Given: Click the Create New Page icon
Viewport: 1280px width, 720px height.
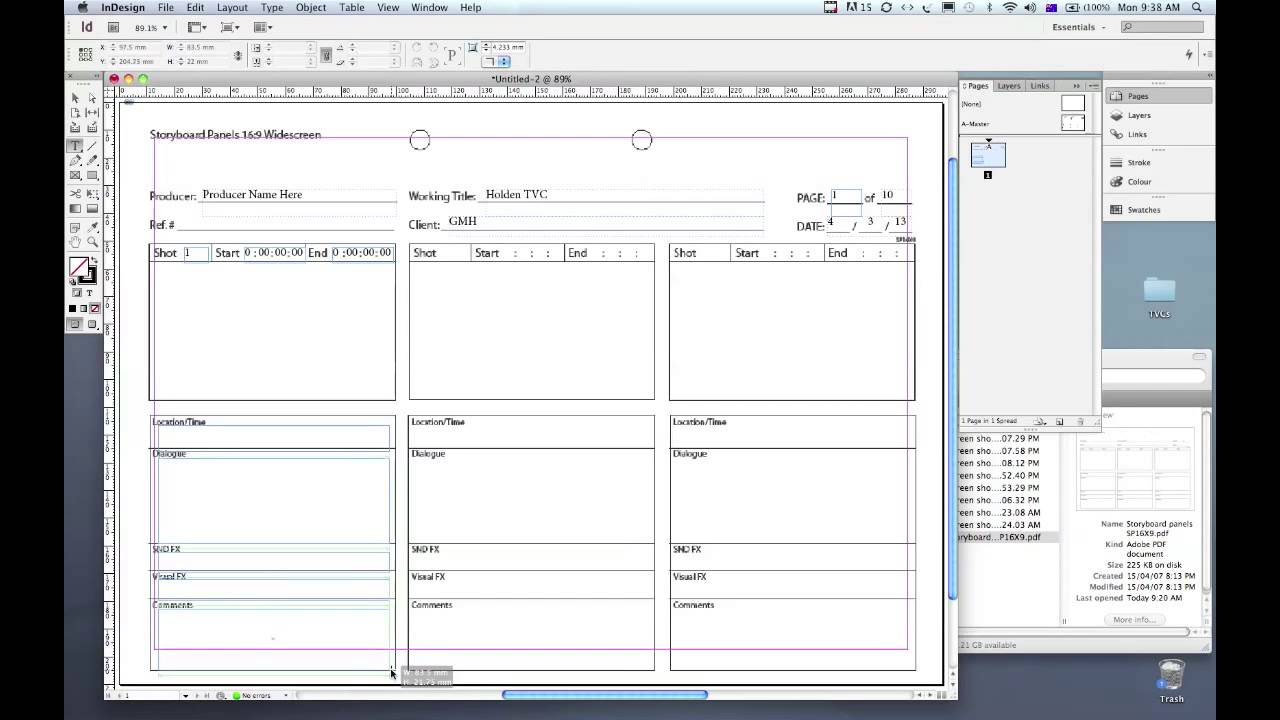Looking at the screenshot, I should pyautogui.click(x=1059, y=421).
